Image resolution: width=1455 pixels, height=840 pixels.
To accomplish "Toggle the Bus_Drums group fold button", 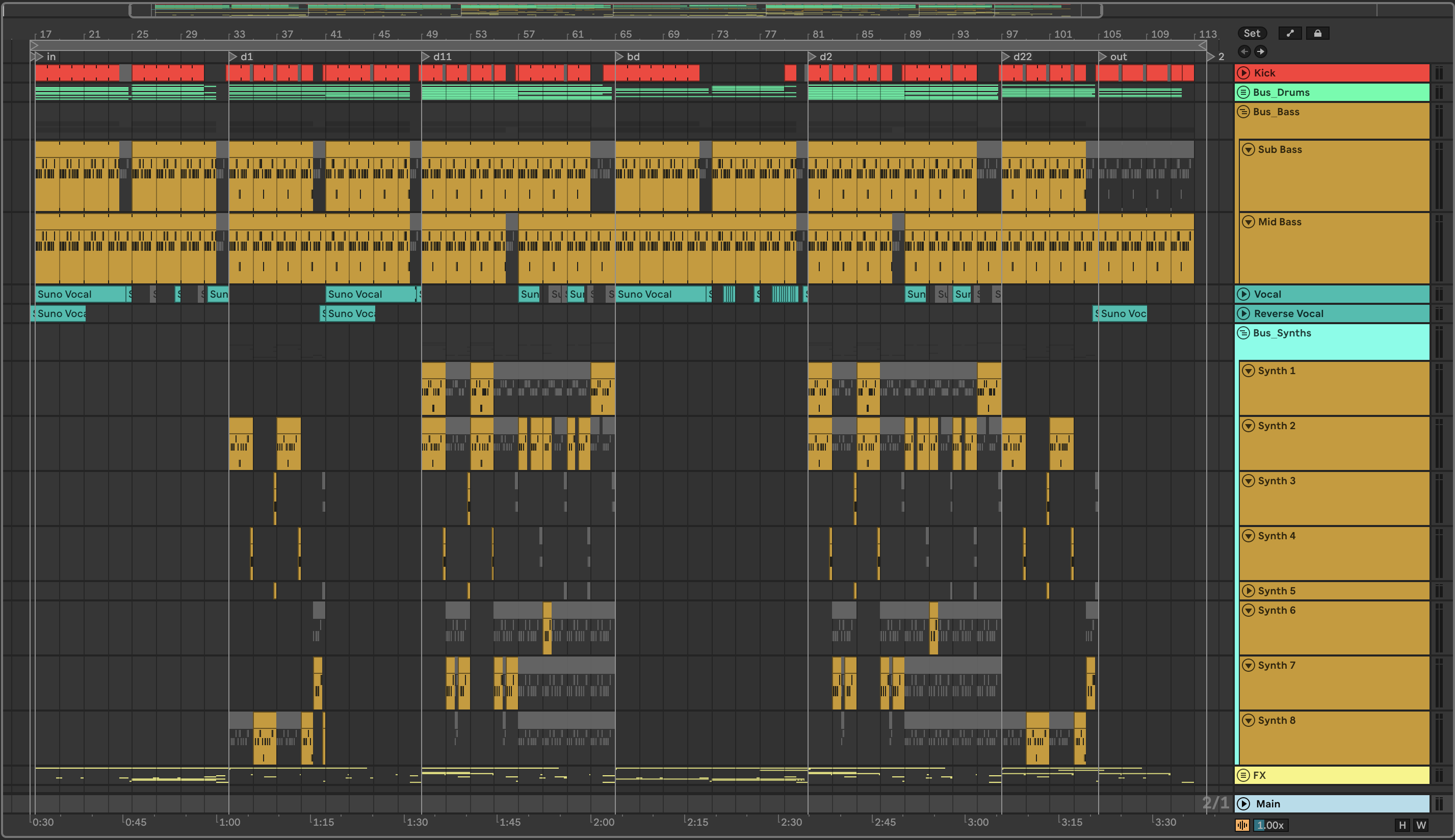I will pyautogui.click(x=1244, y=92).
